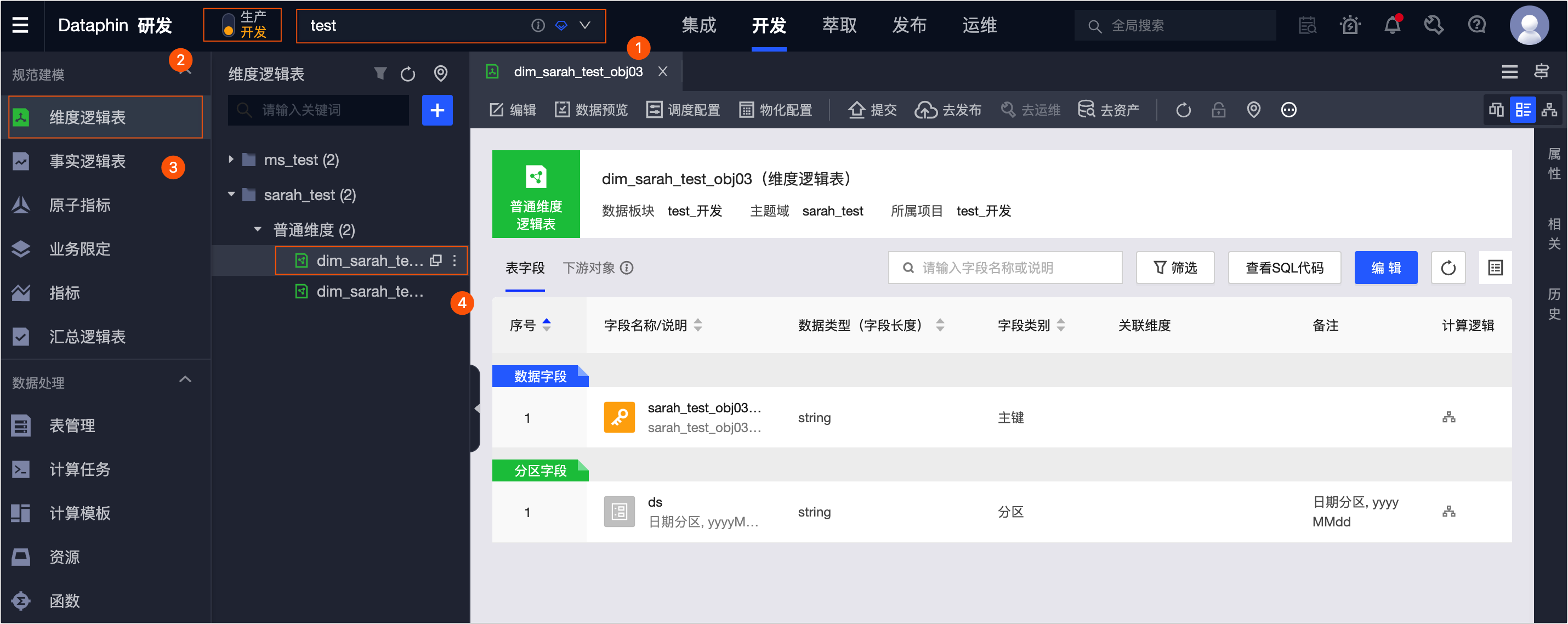Viewport: 1568px width, 624px height.
Task: Switch to the 下游对象 tab
Action: (x=589, y=269)
